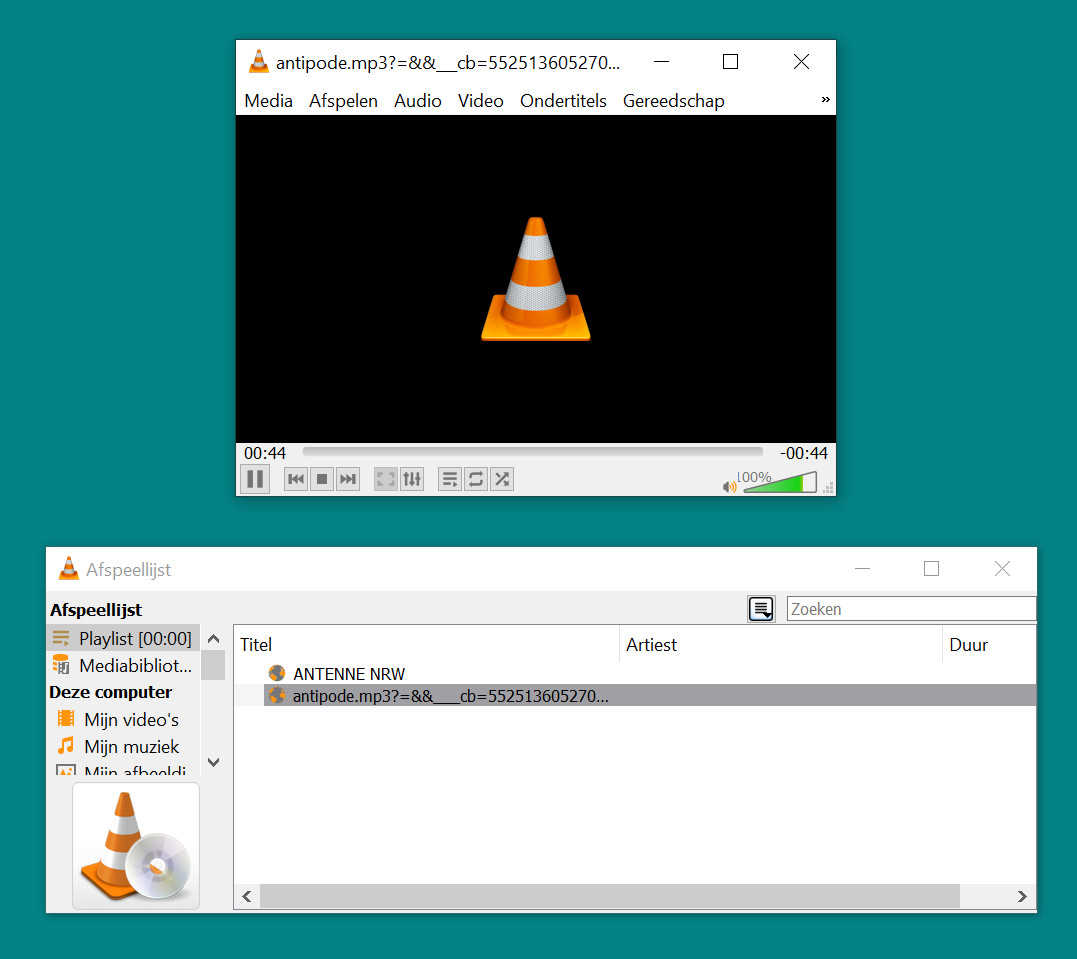Toggle fullscreen video mode
The image size is (1077, 959).
pos(386,479)
